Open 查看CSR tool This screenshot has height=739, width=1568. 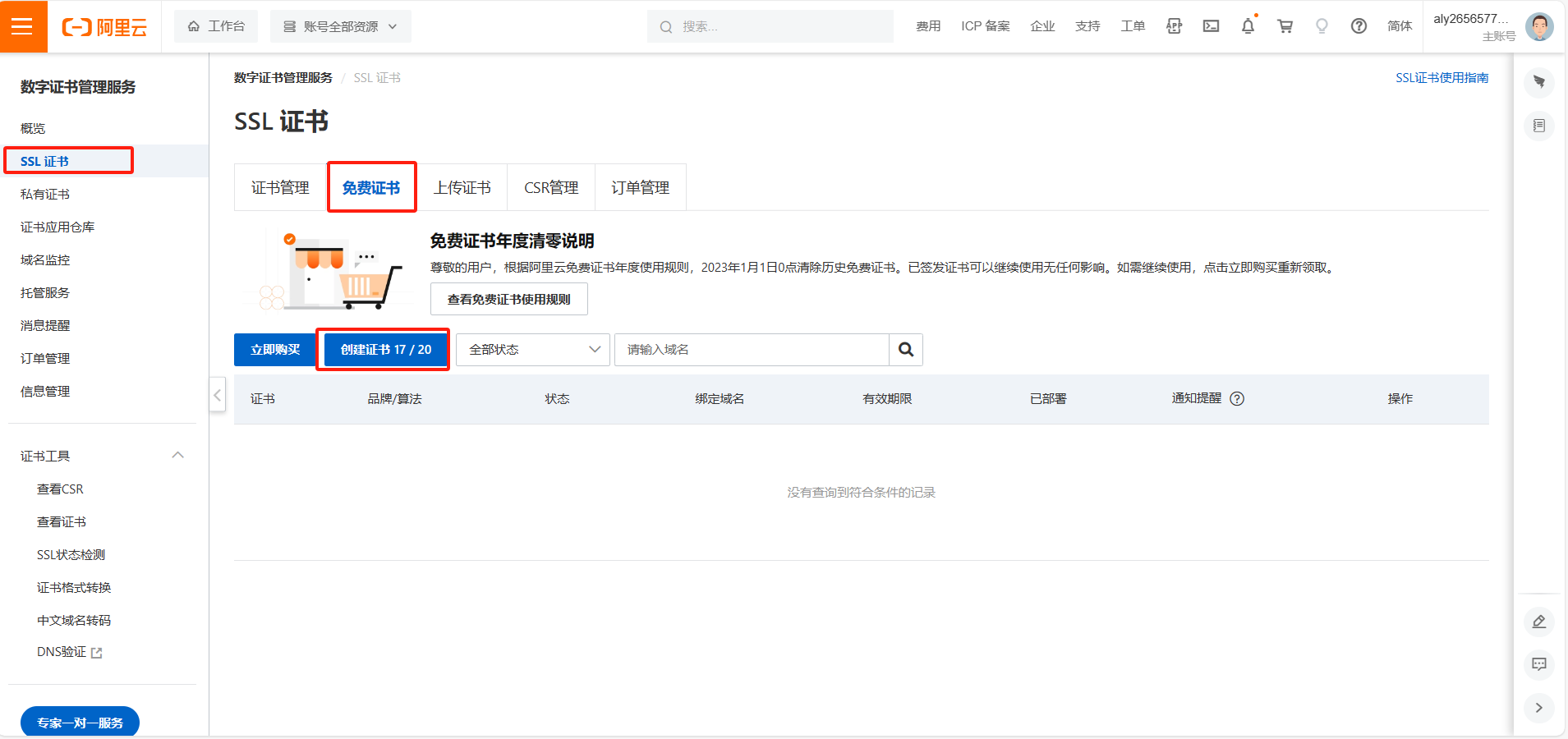[x=60, y=489]
